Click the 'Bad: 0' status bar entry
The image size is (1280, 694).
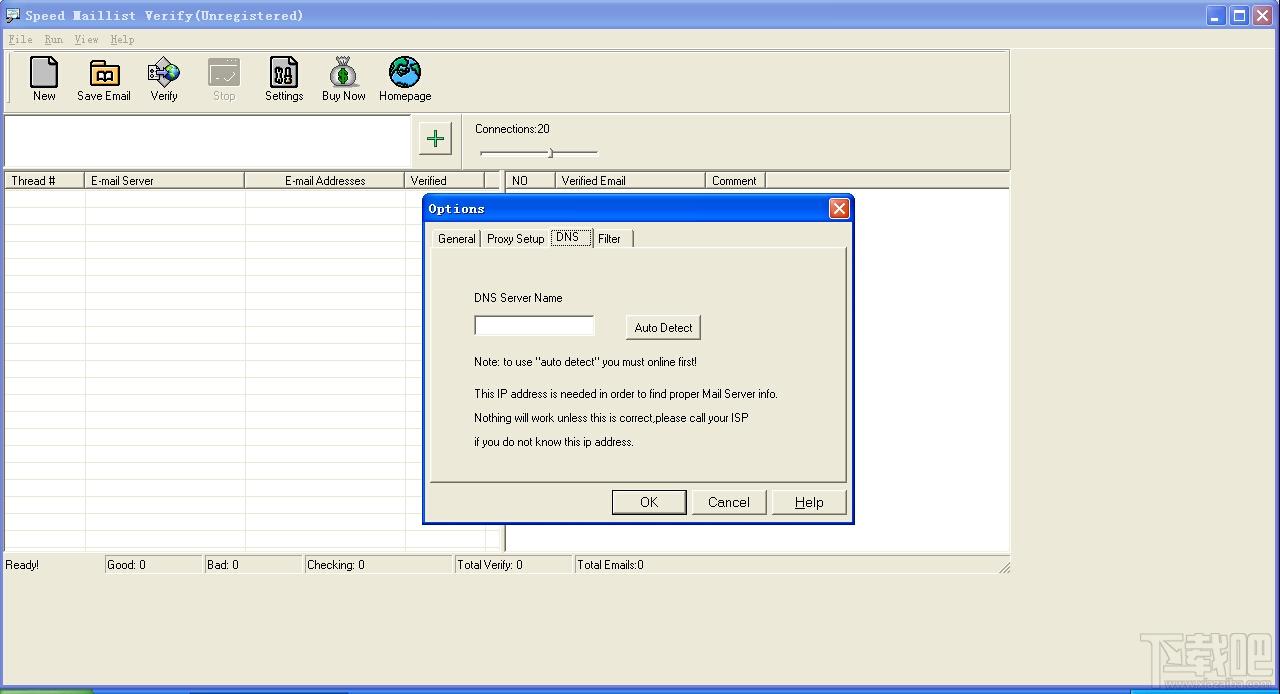tap(253, 565)
